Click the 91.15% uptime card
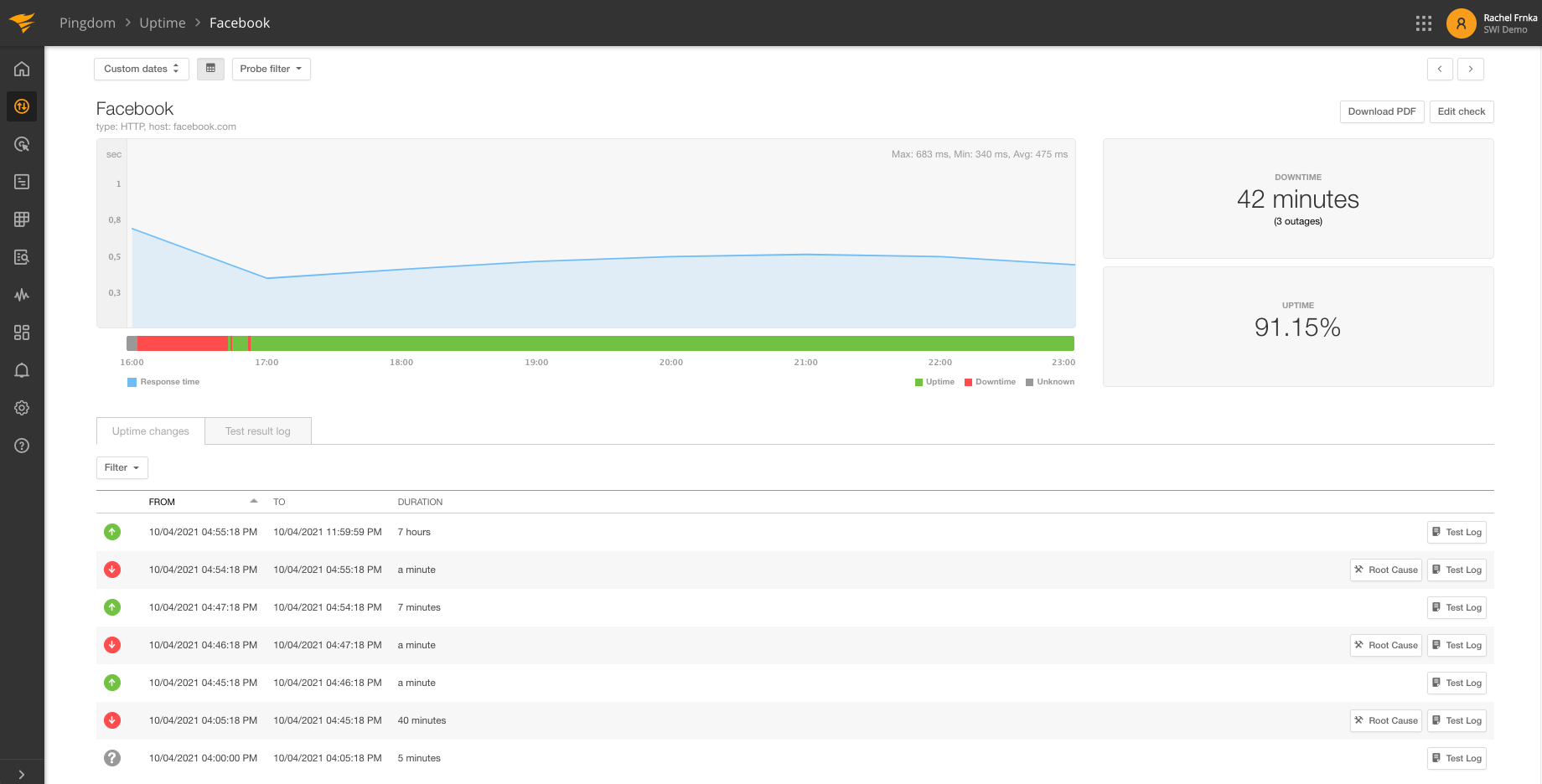This screenshot has height=784, width=1542. (1298, 327)
